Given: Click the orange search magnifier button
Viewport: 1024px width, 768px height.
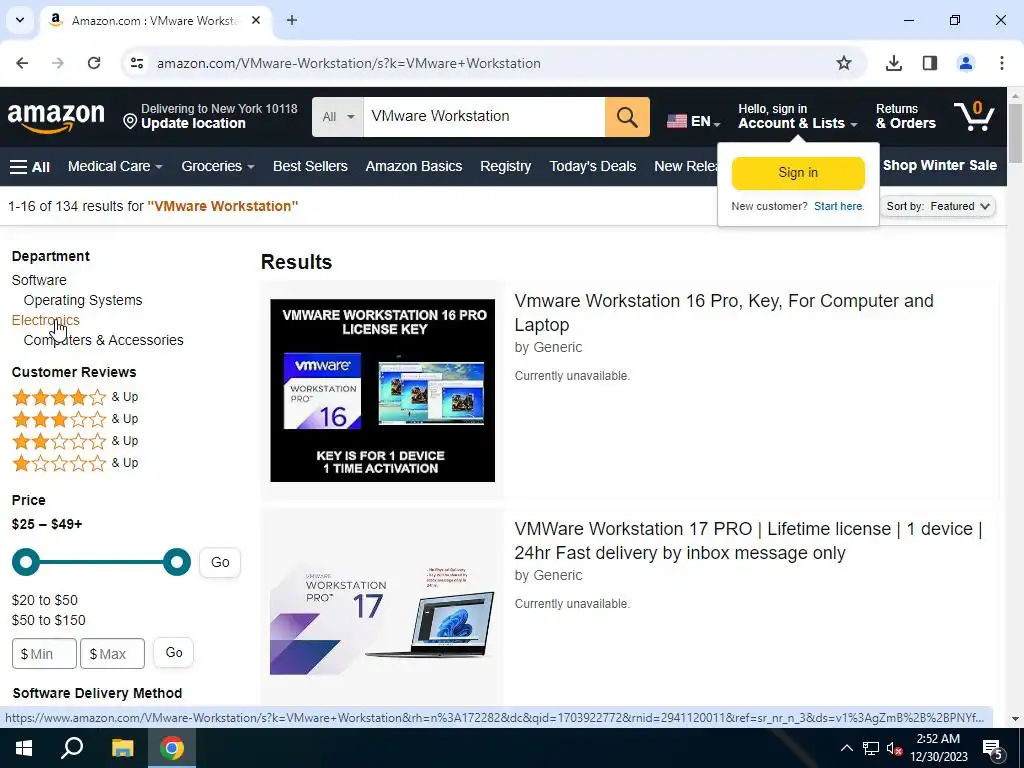Looking at the screenshot, I should (x=627, y=117).
